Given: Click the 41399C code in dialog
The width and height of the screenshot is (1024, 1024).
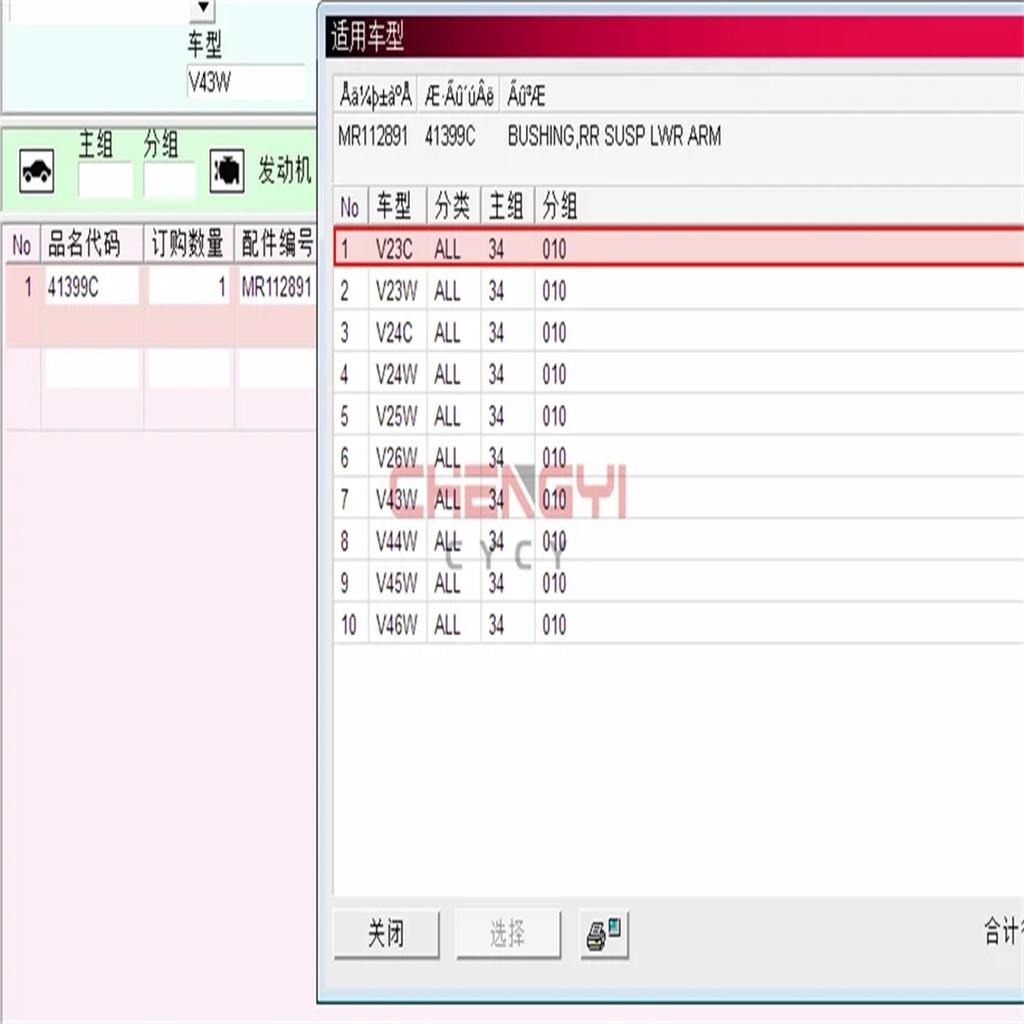Looking at the screenshot, I should (451, 136).
